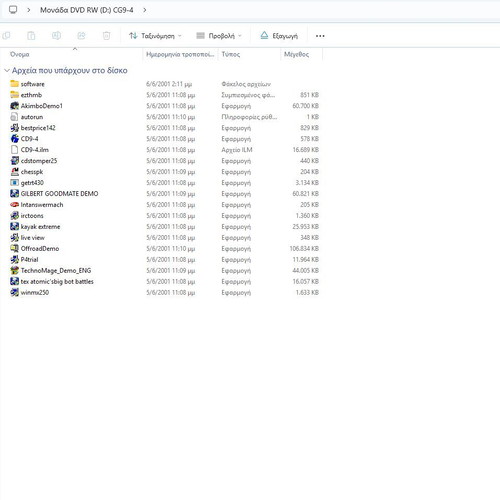The image size is (500, 500).
Task: Click the file name 'CD9-4.ilm'
Action: coord(35,150)
